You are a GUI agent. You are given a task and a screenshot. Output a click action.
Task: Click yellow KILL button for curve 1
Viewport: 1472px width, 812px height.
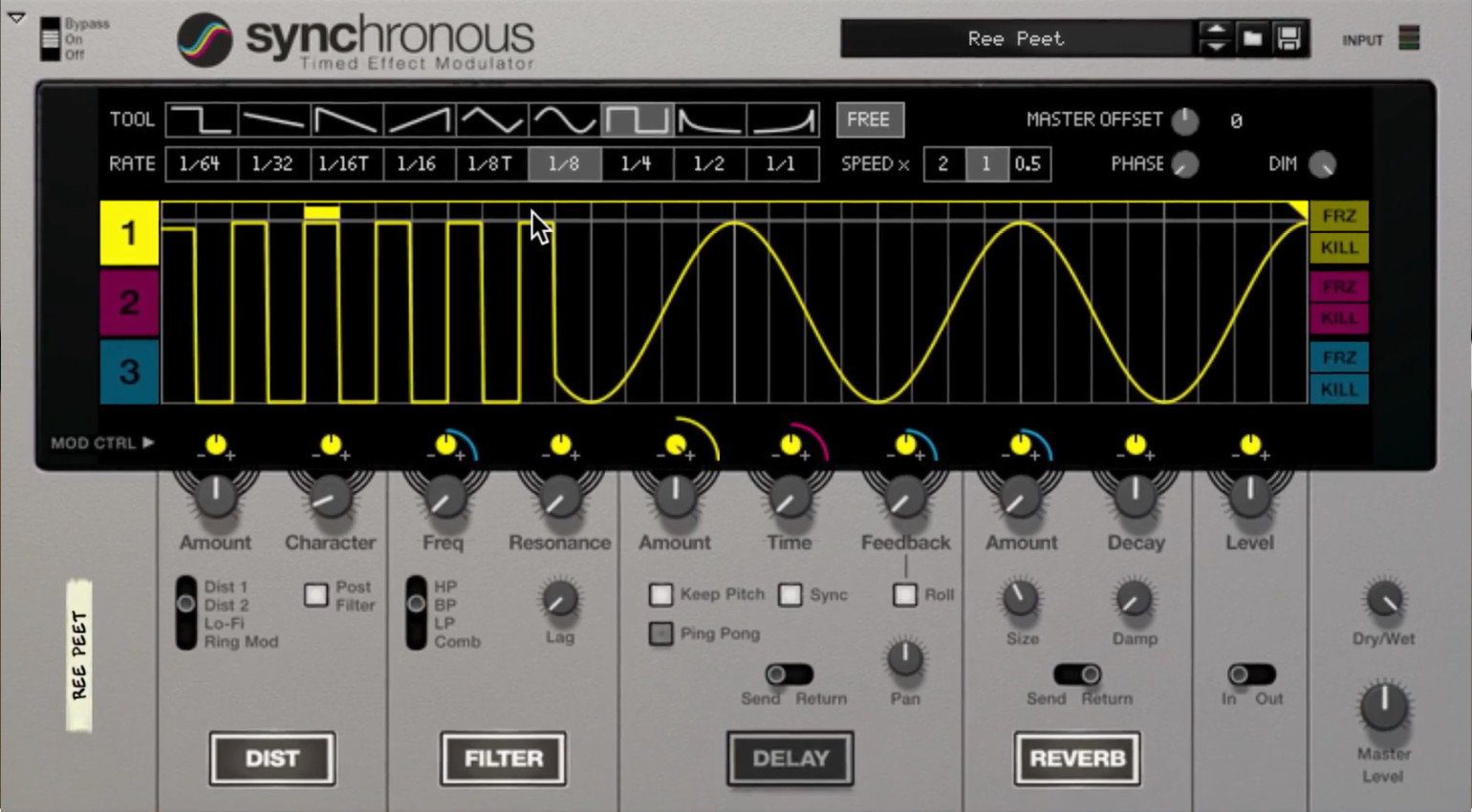click(1338, 248)
